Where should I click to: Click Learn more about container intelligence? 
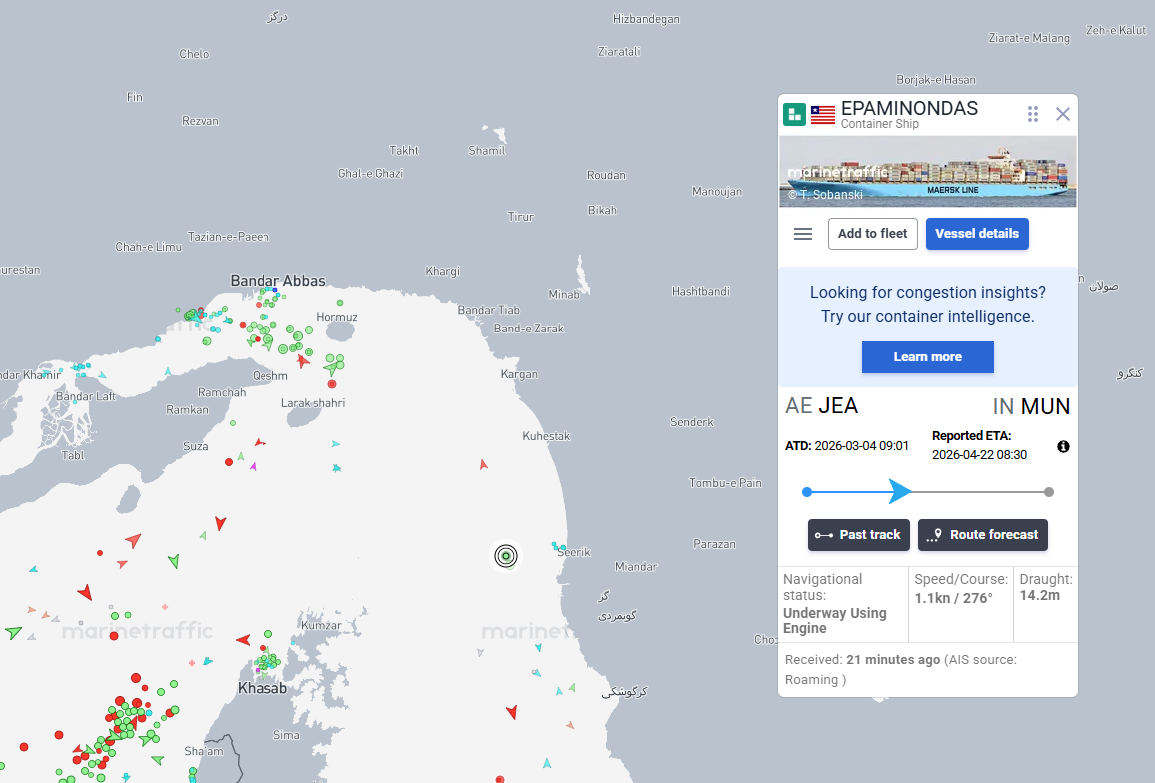927,357
